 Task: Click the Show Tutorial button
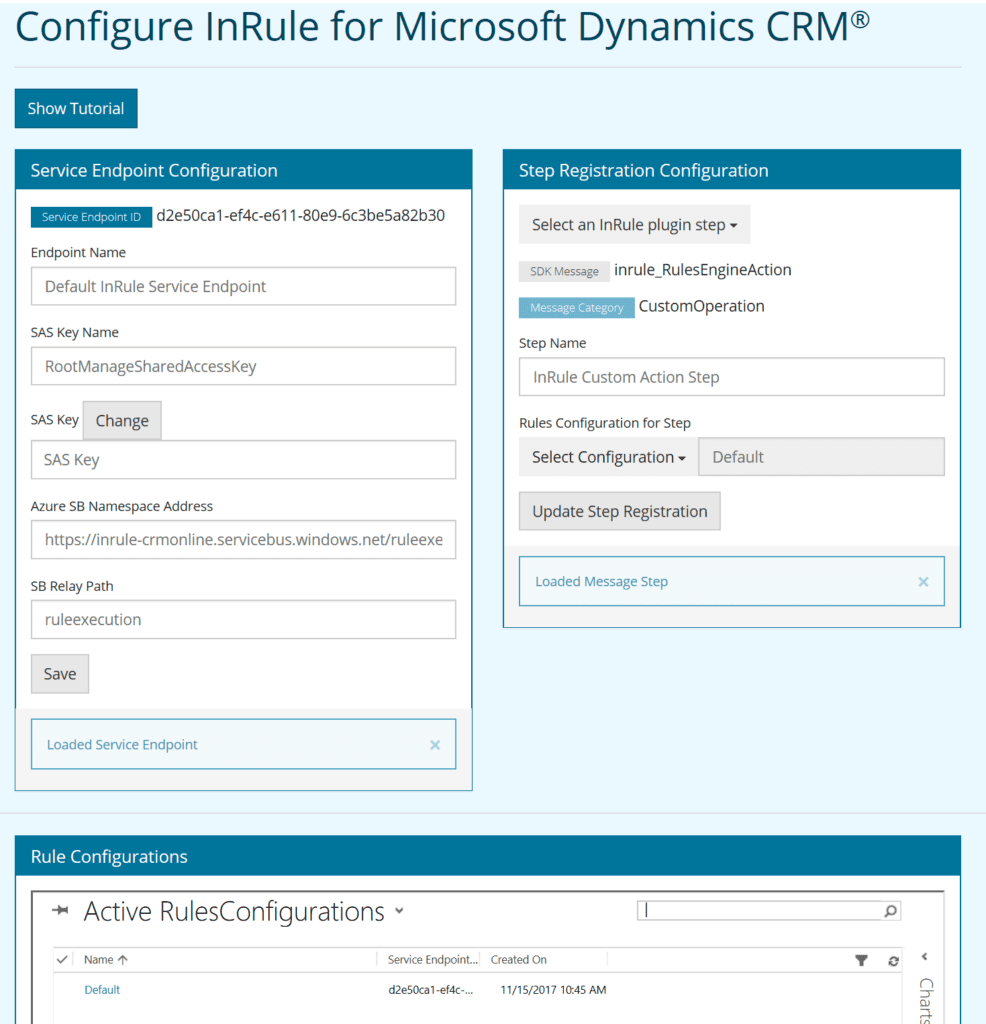pyautogui.click(x=76, y=108)
